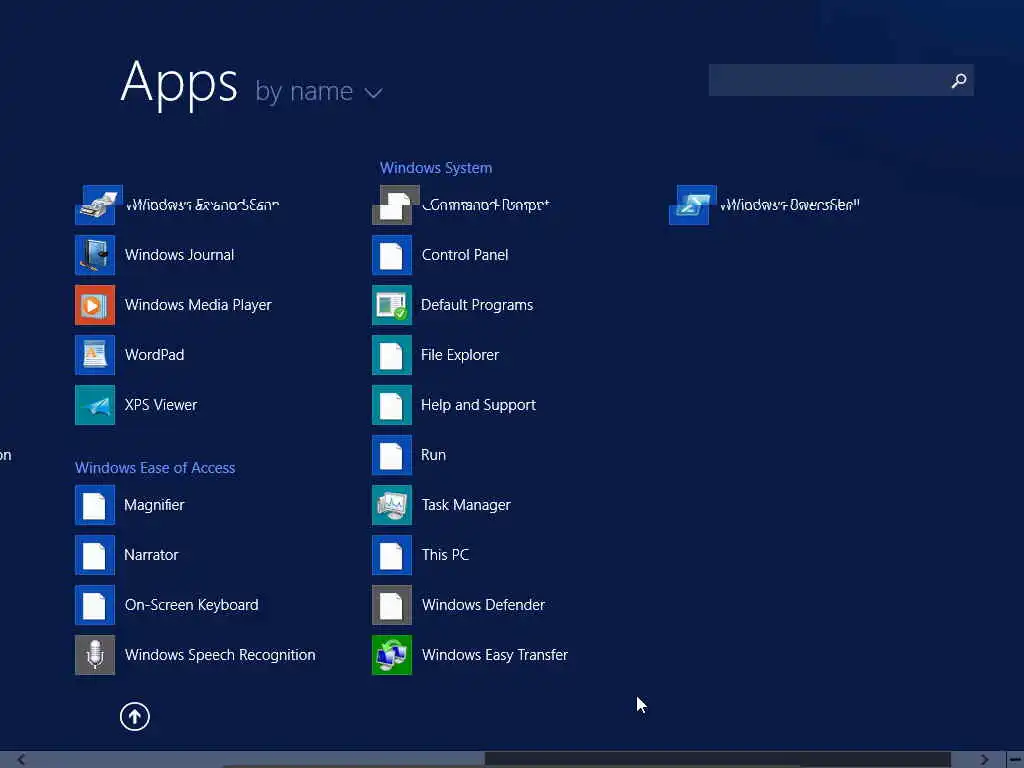1024x768 pixels.
Task: Open the Windows PowerShell icon
Action: point(692,205)
